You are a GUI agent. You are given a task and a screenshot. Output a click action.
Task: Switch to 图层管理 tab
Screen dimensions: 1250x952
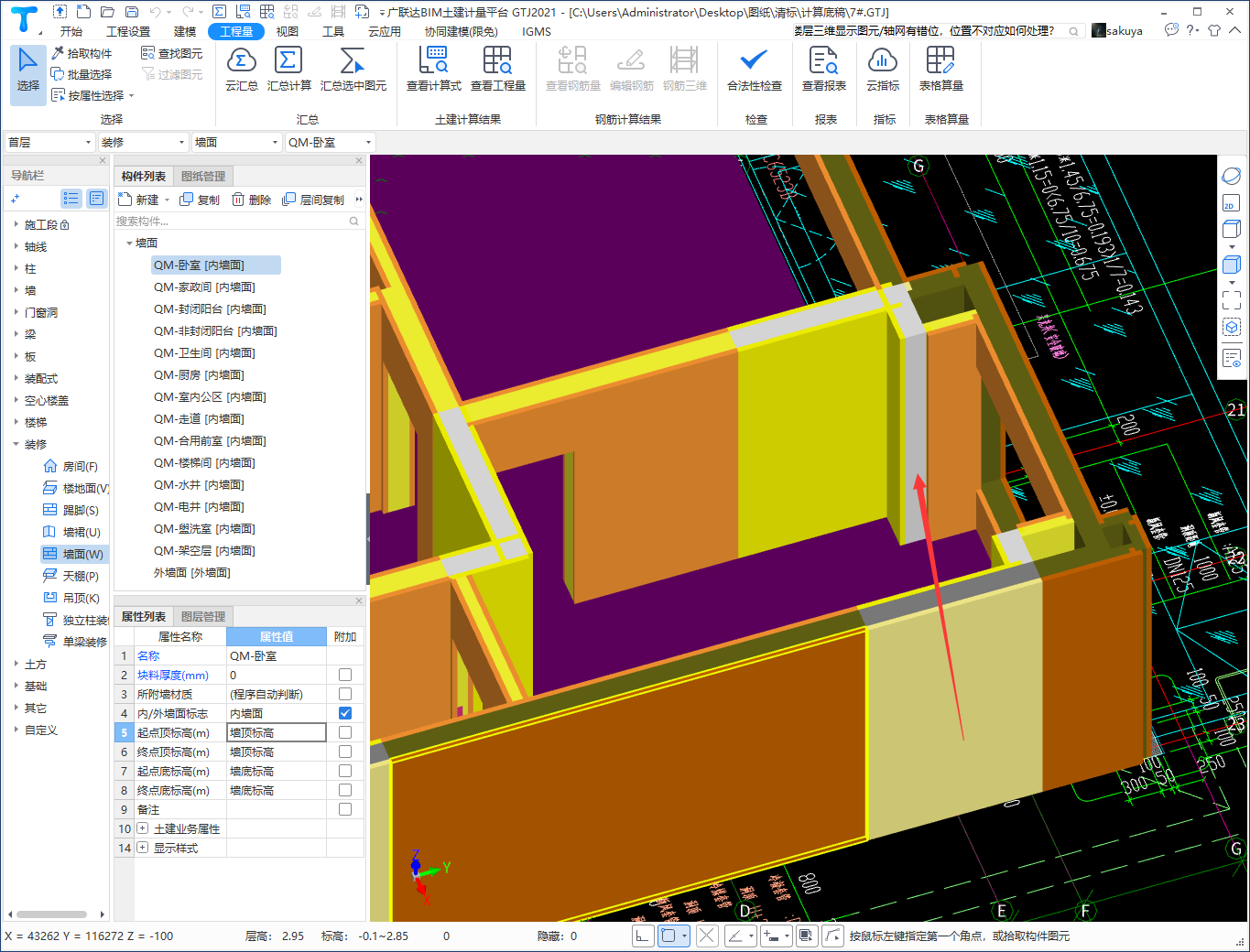[x=203, y=616]
